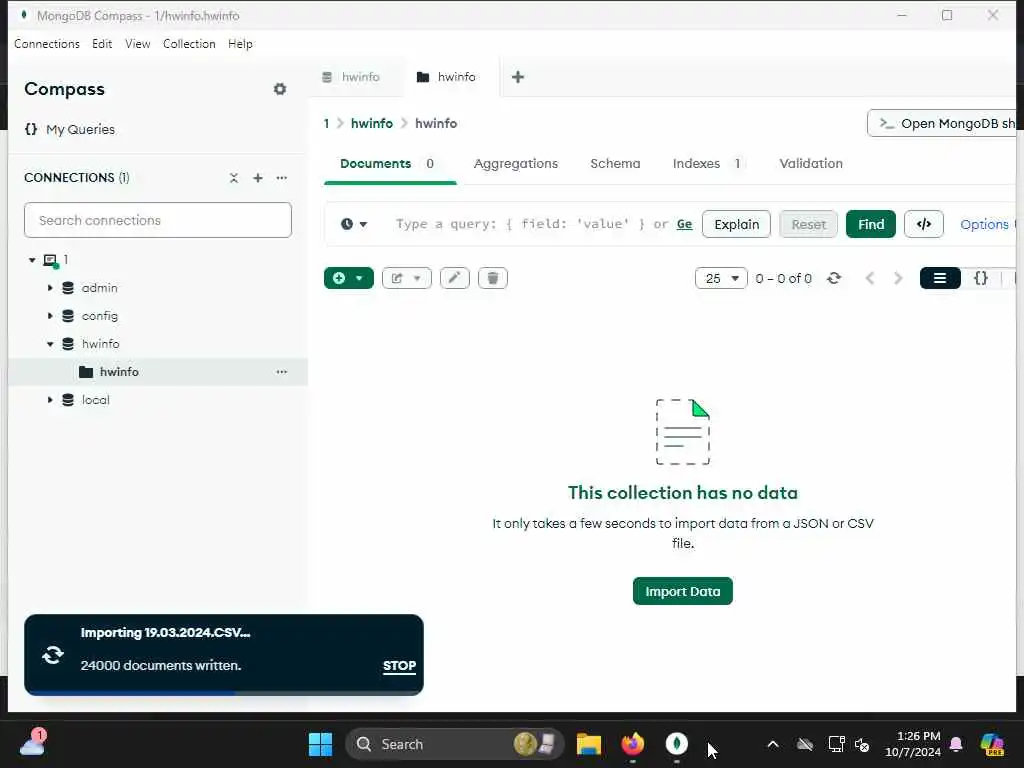Click Open MongoDB shell button
This screenshot has width=1024, height=768.
point(943,123)
